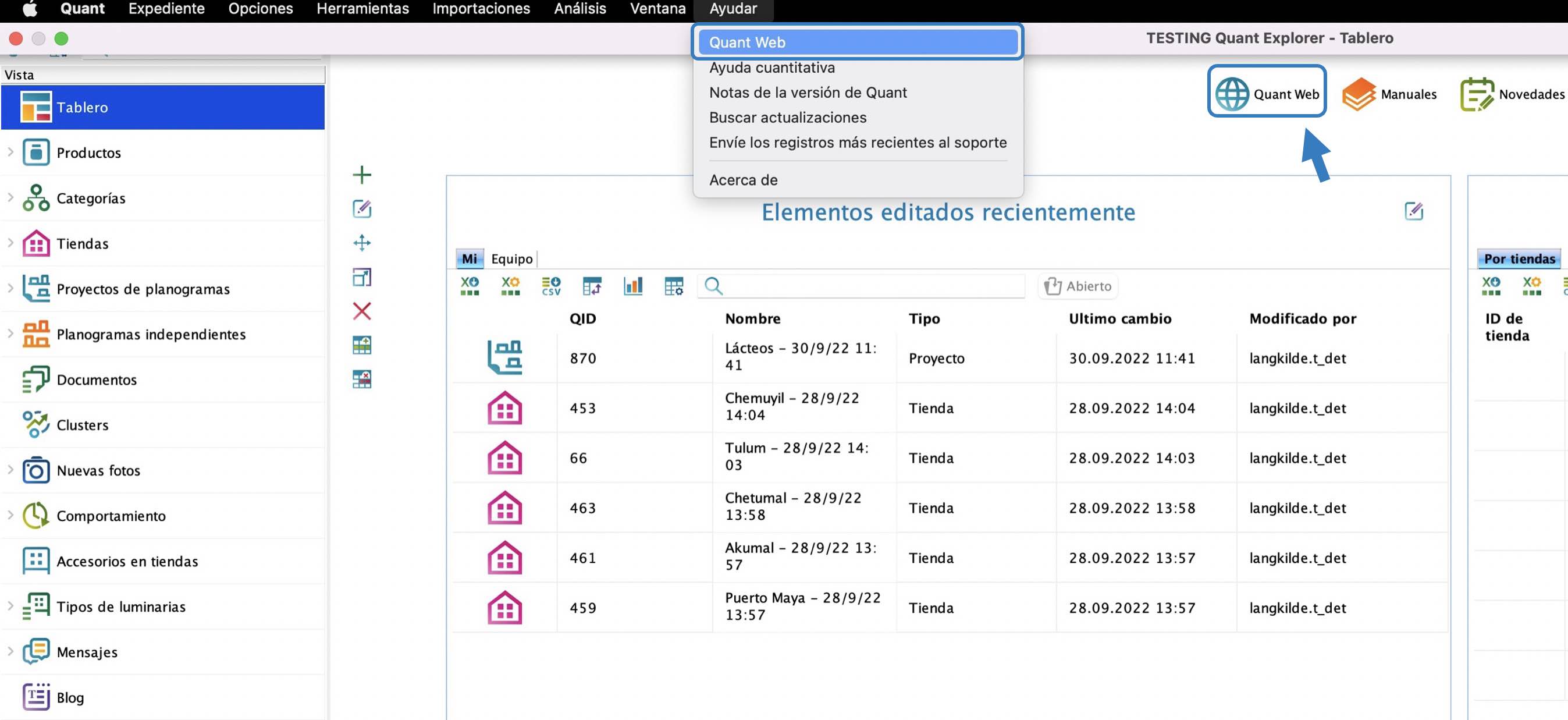Expand Tipos de luminarias node

coord(10,605)
